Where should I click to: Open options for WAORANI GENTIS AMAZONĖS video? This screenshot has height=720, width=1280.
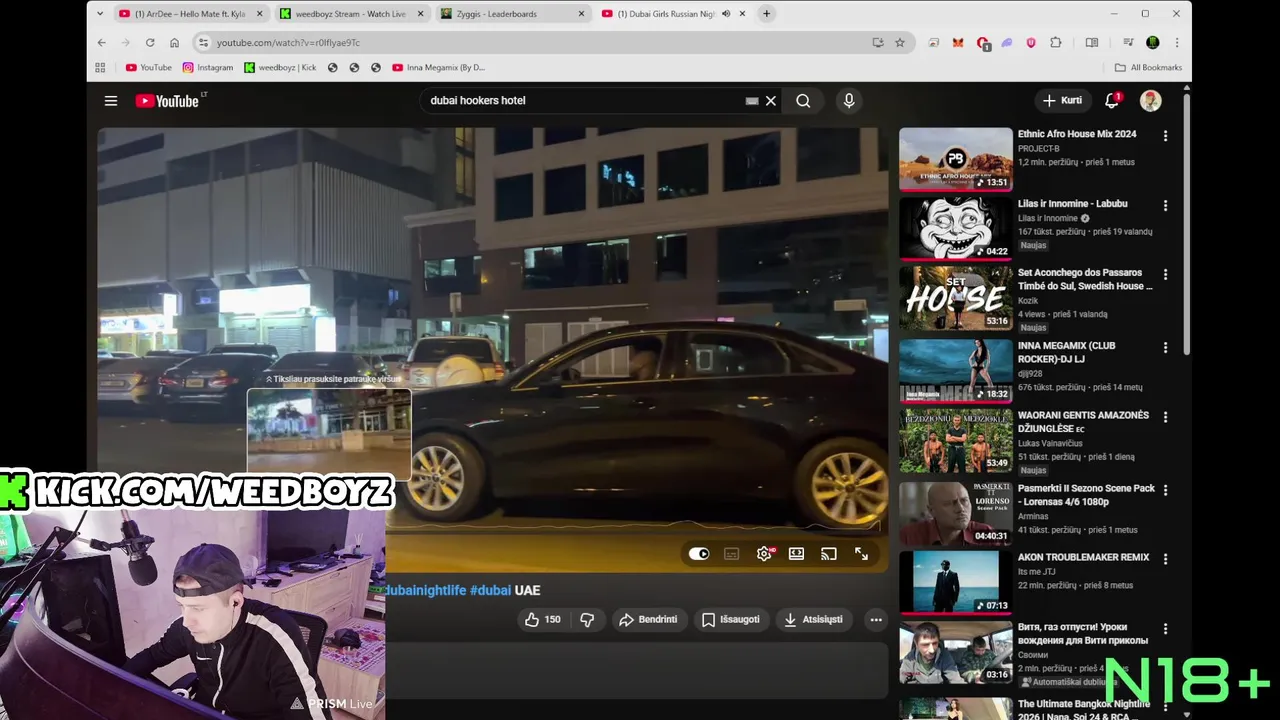[1165, 417]
